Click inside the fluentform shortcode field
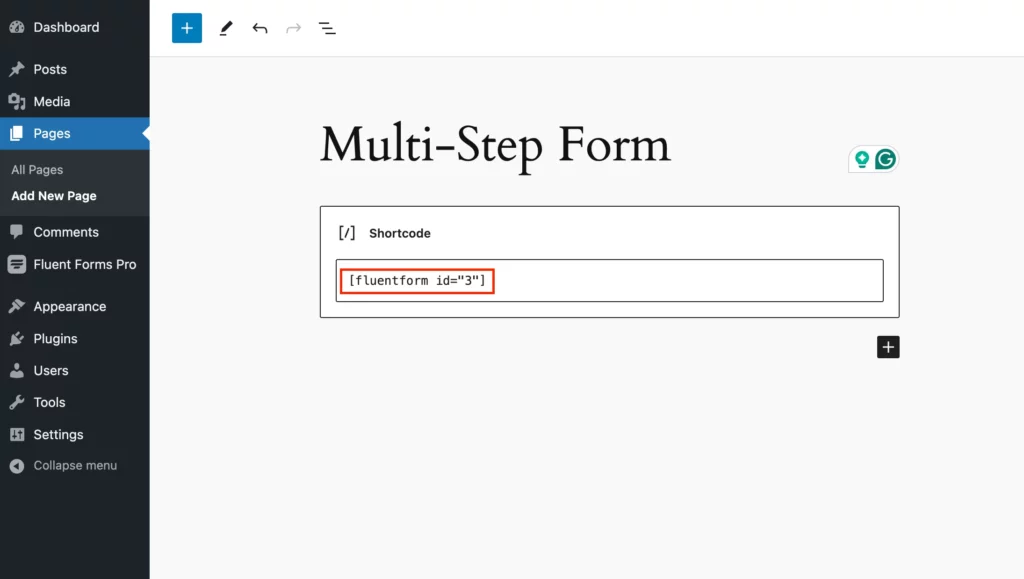This screenshot has height=579, width=1024. (x=415, y=281)
